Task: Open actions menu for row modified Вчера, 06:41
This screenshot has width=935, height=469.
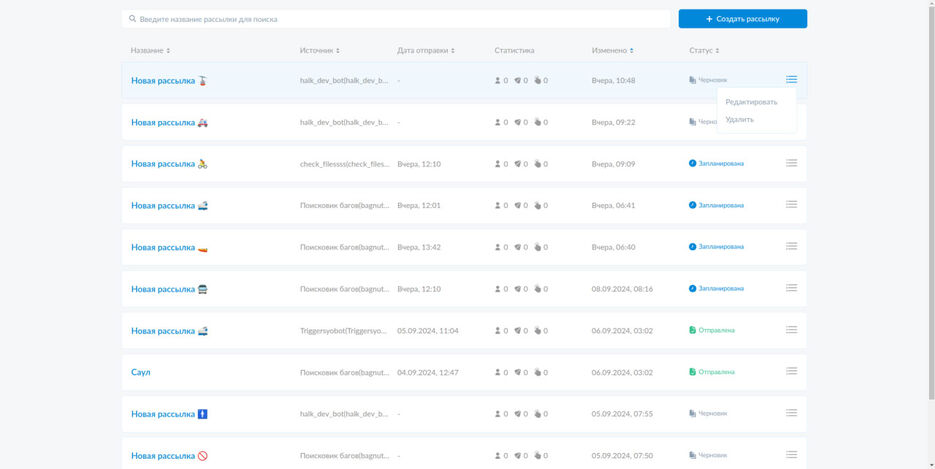Action: pos(791,204)
